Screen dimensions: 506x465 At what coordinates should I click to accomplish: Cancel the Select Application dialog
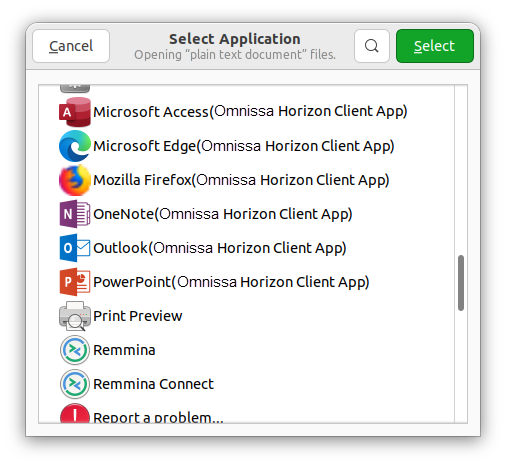[x=71, y=46]
